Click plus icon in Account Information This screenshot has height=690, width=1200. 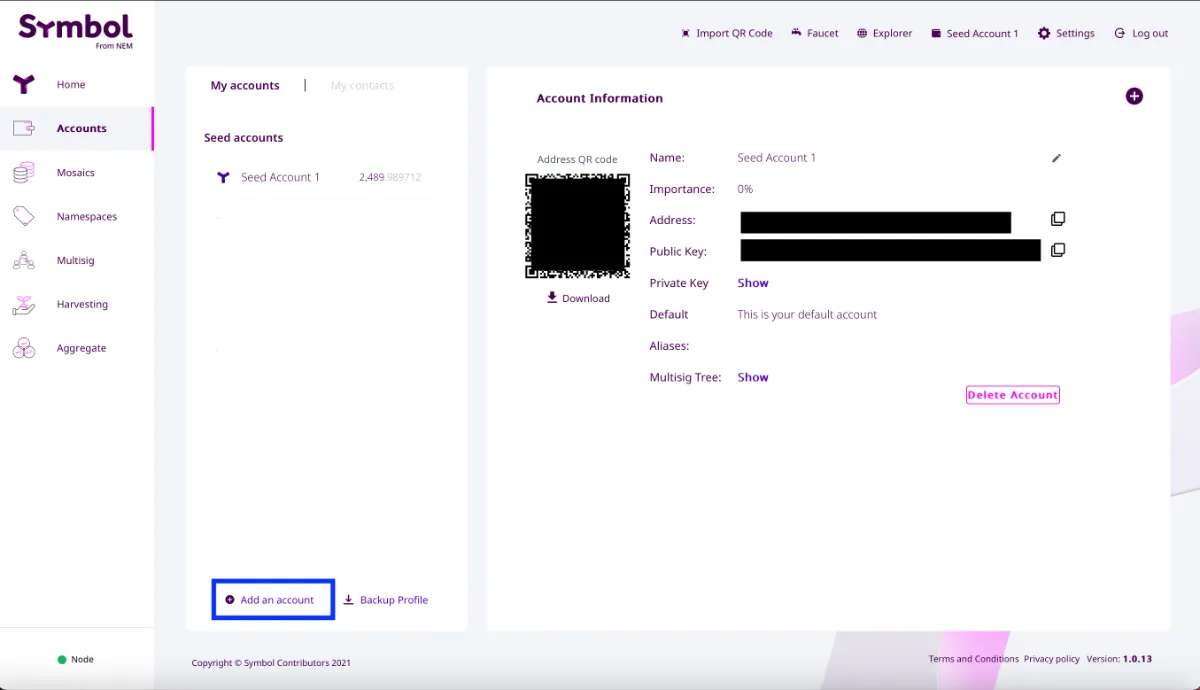point(1134,96)
